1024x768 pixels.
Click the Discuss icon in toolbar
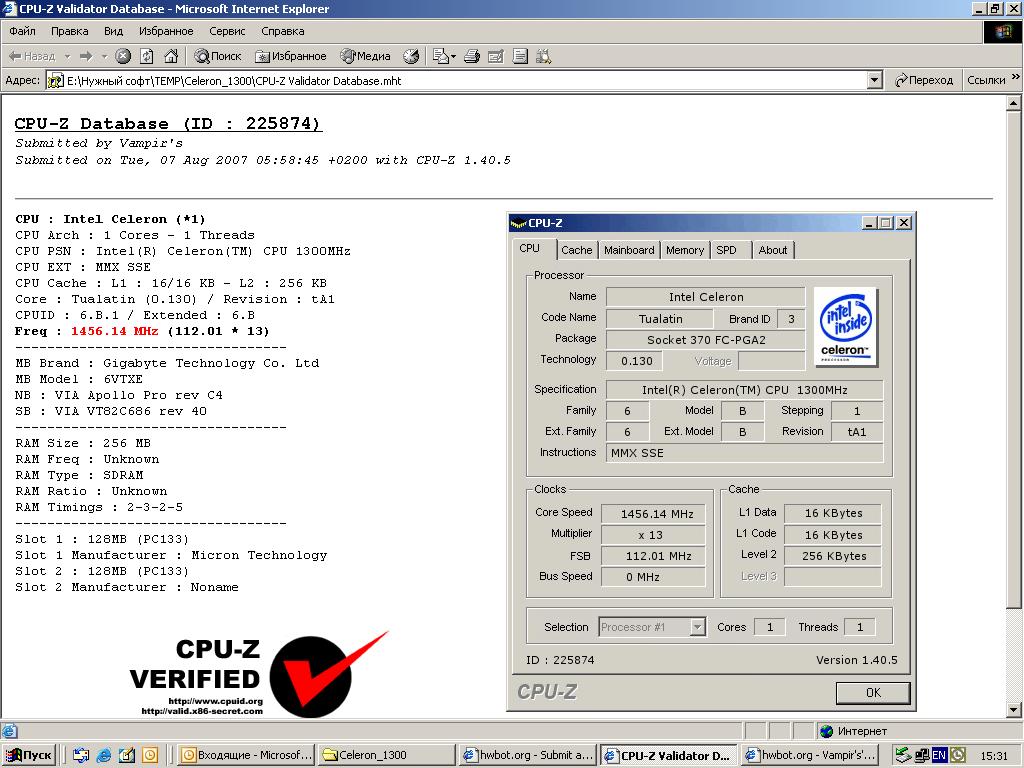(520, 56)
